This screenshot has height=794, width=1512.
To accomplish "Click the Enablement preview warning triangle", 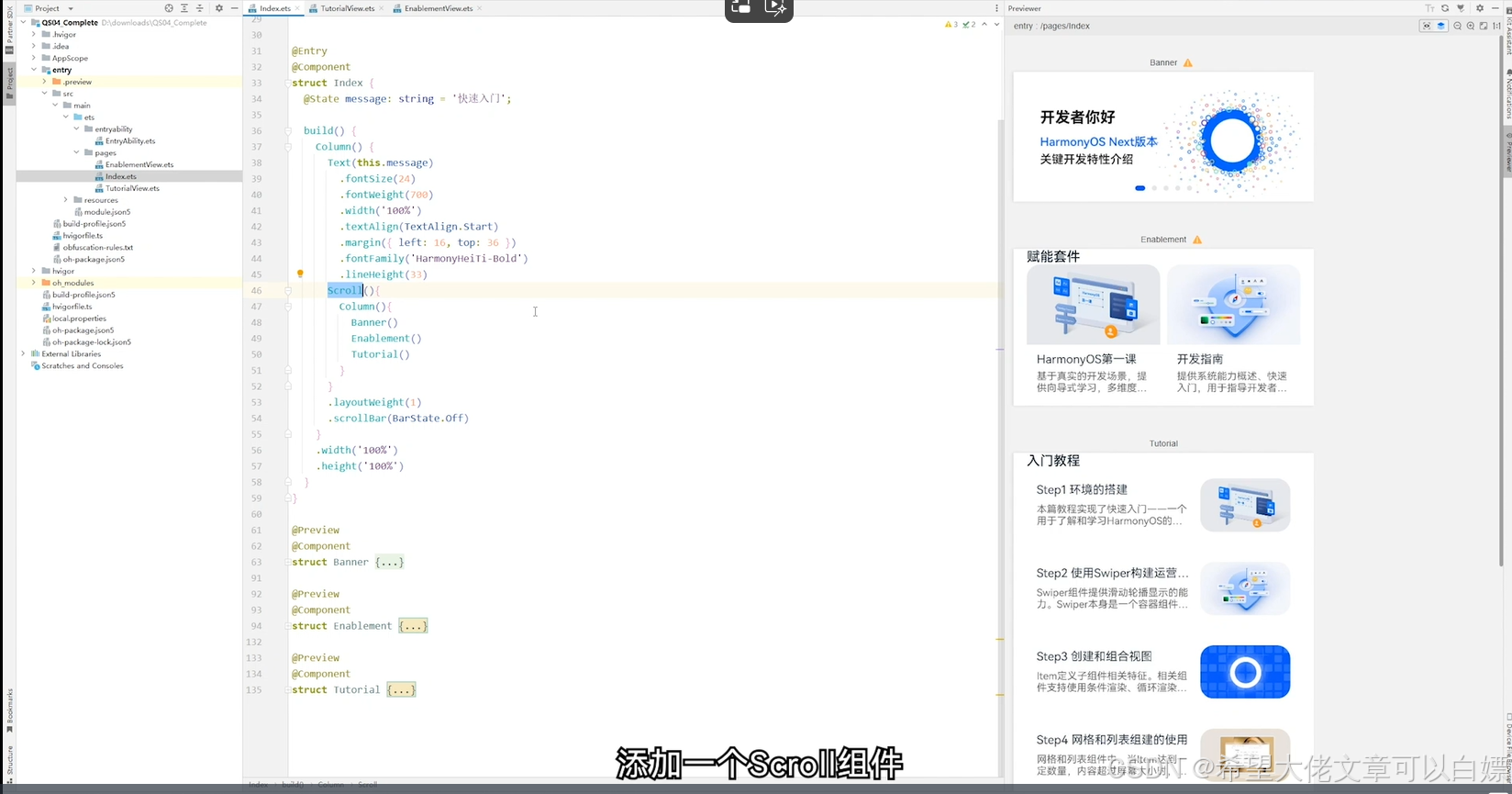I will pos(1197,240).
